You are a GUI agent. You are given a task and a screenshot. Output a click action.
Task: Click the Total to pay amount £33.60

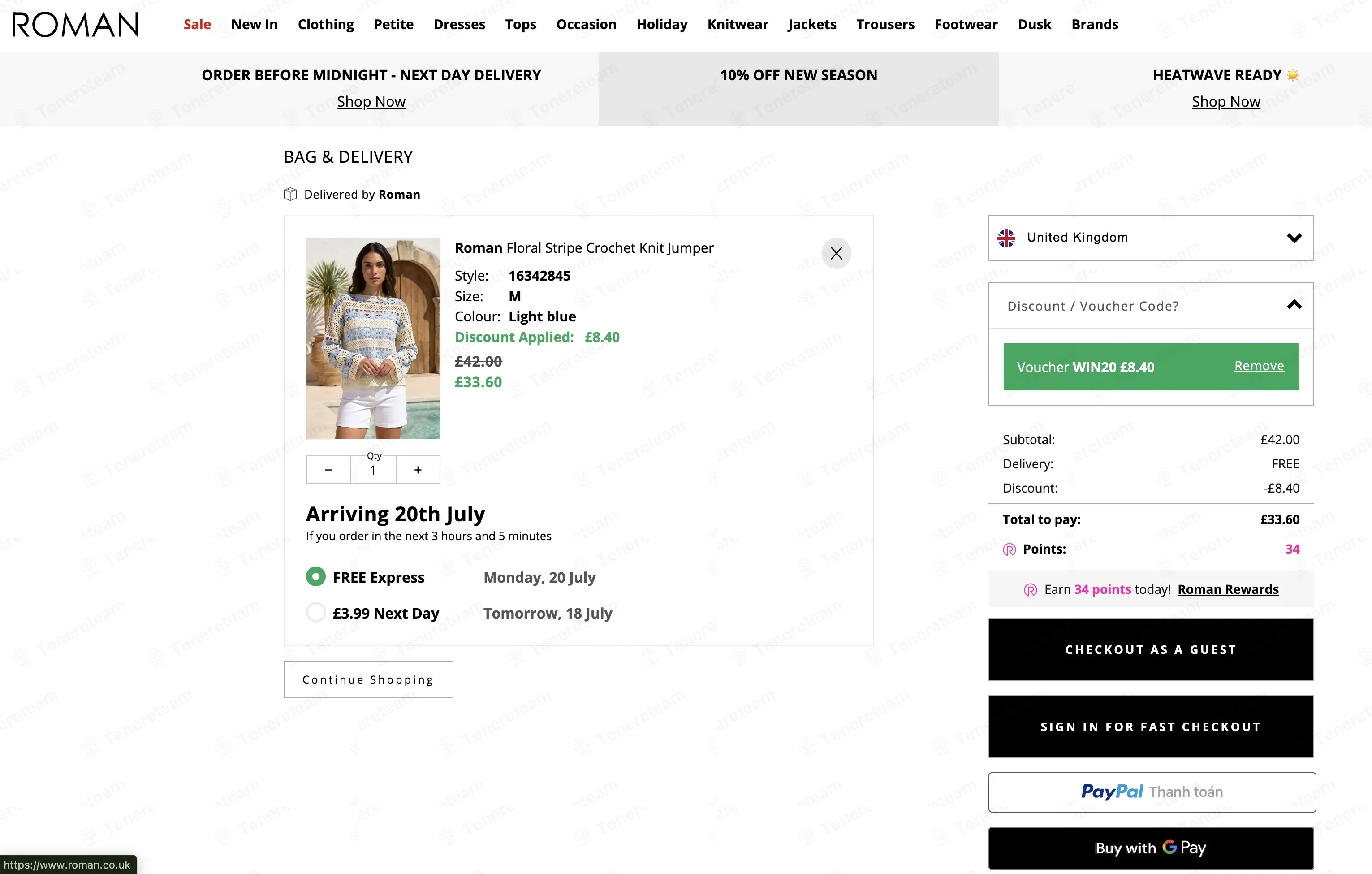point(1280,519)
